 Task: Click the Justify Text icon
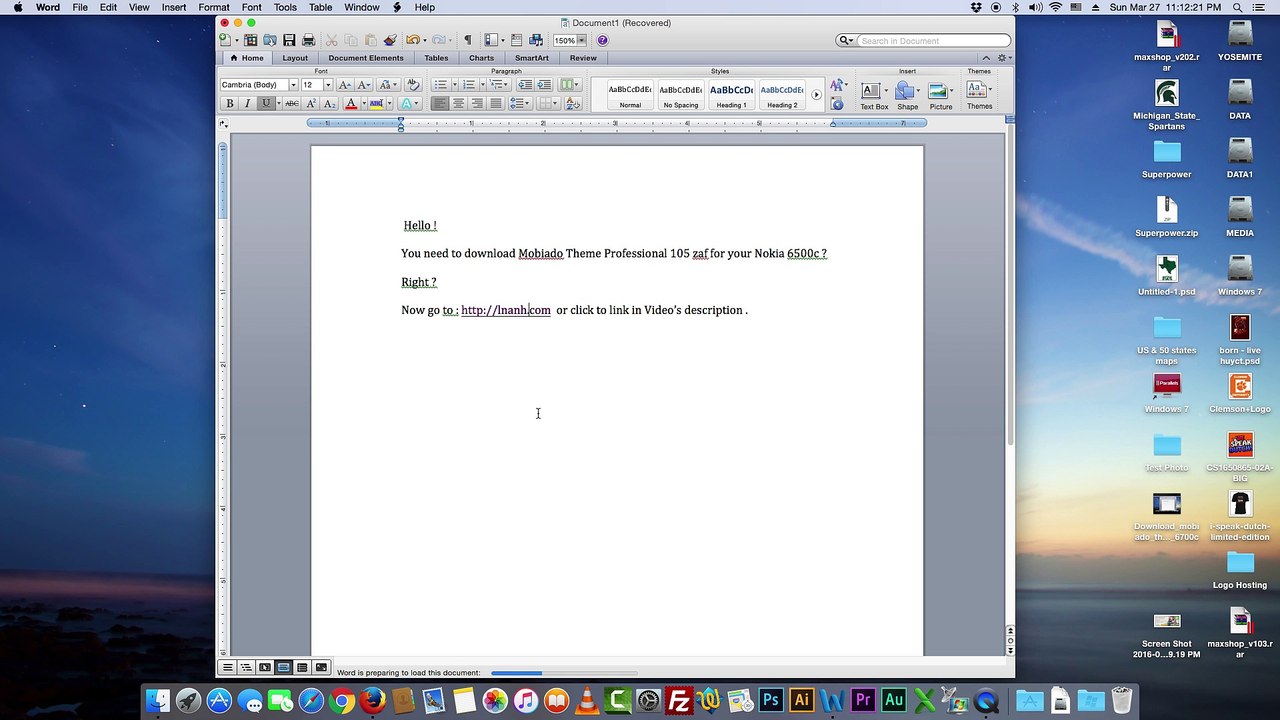coord(496,104)
